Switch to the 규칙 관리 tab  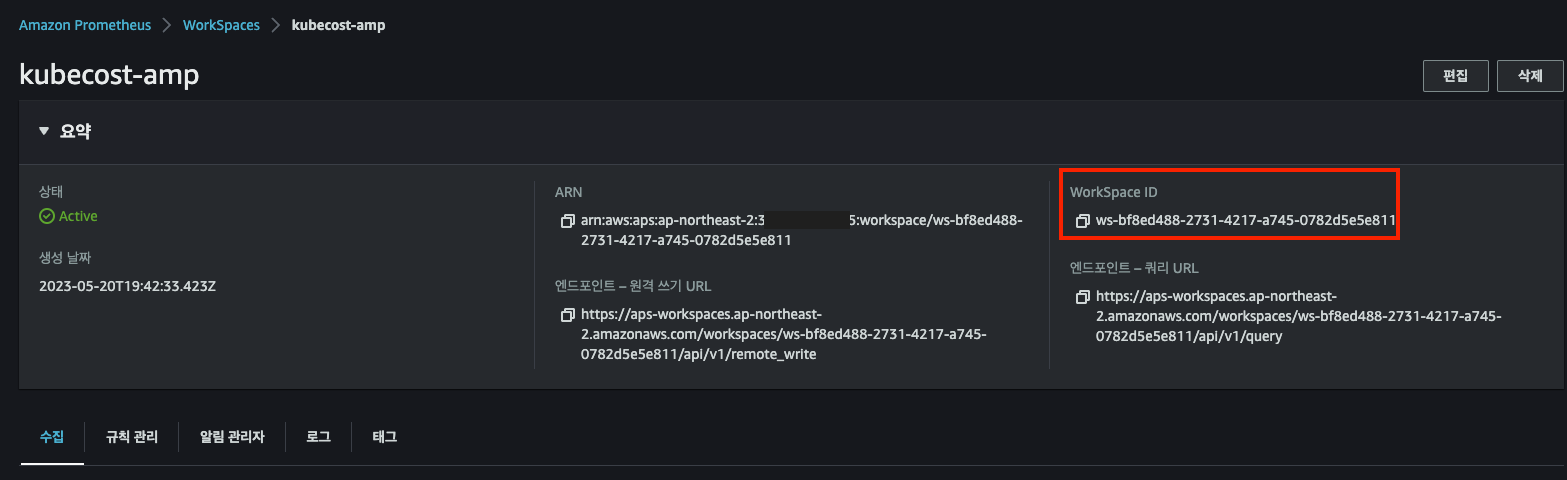click(132, 437)
